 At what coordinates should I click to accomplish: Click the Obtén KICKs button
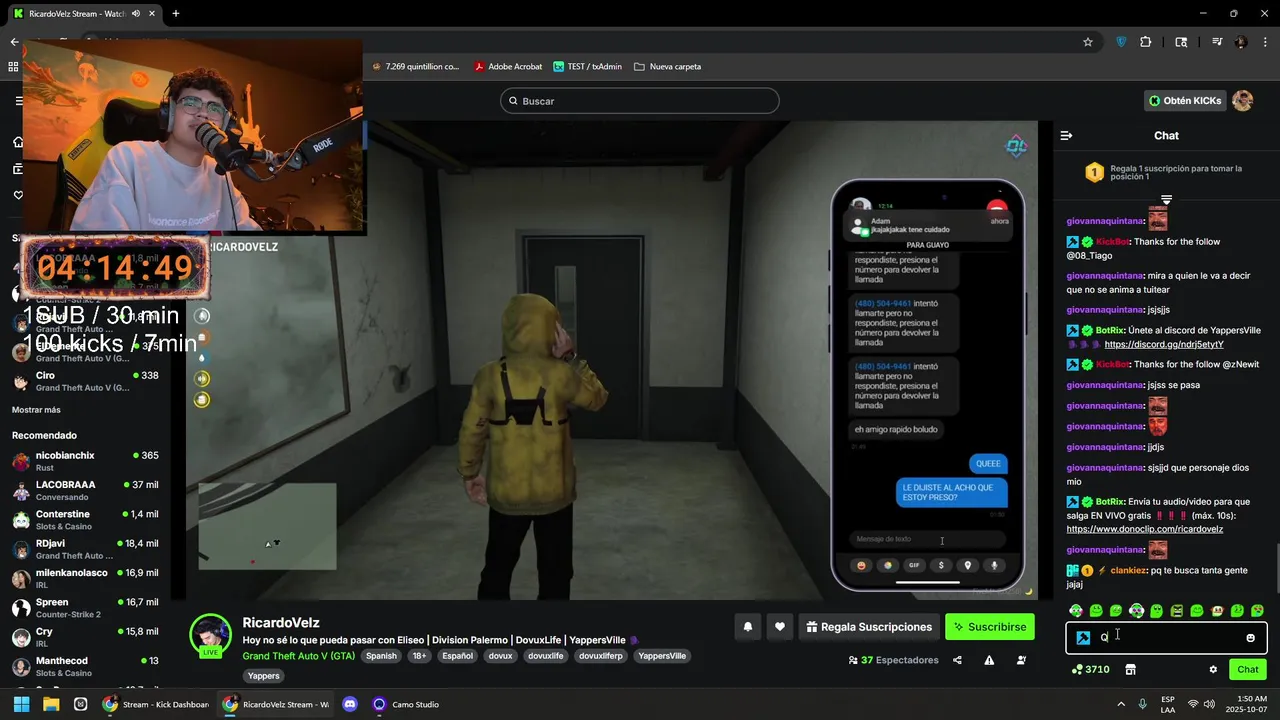(x=1185, y=100)
